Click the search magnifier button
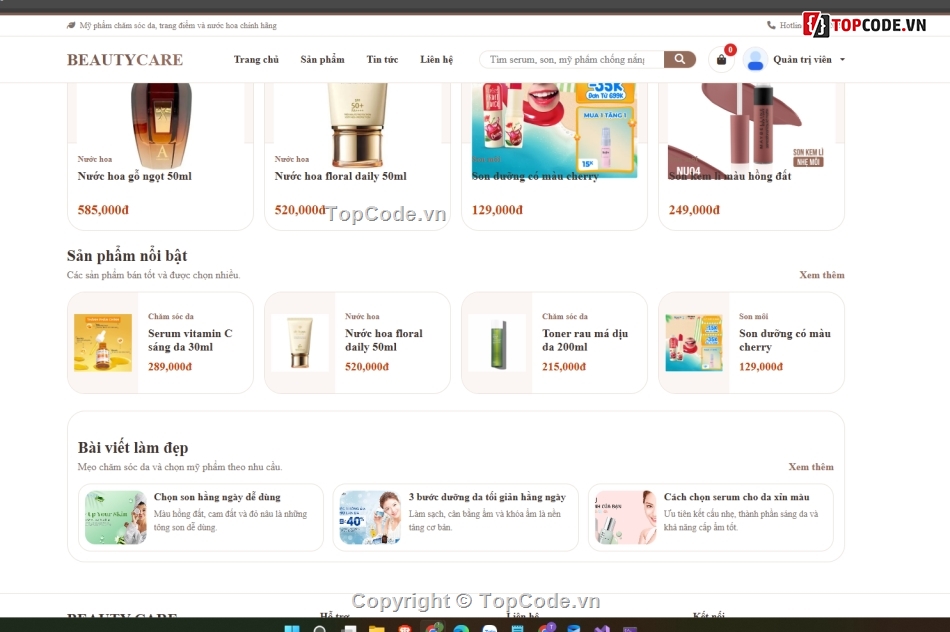This screenshot has height=632, width=950. pyautogui.click(x=679, y=59)
